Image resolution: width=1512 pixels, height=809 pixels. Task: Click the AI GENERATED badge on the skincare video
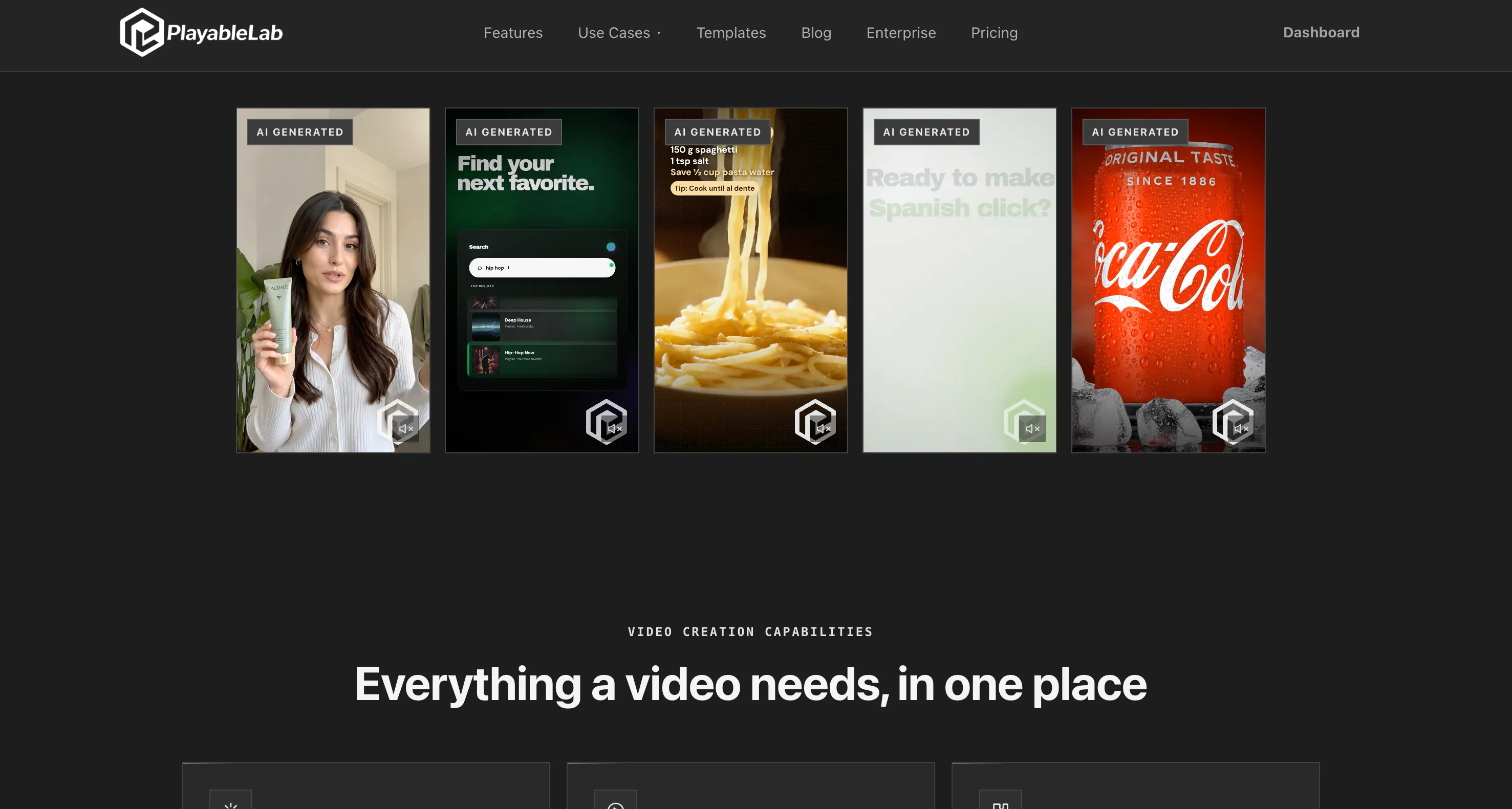click(300, 132)
